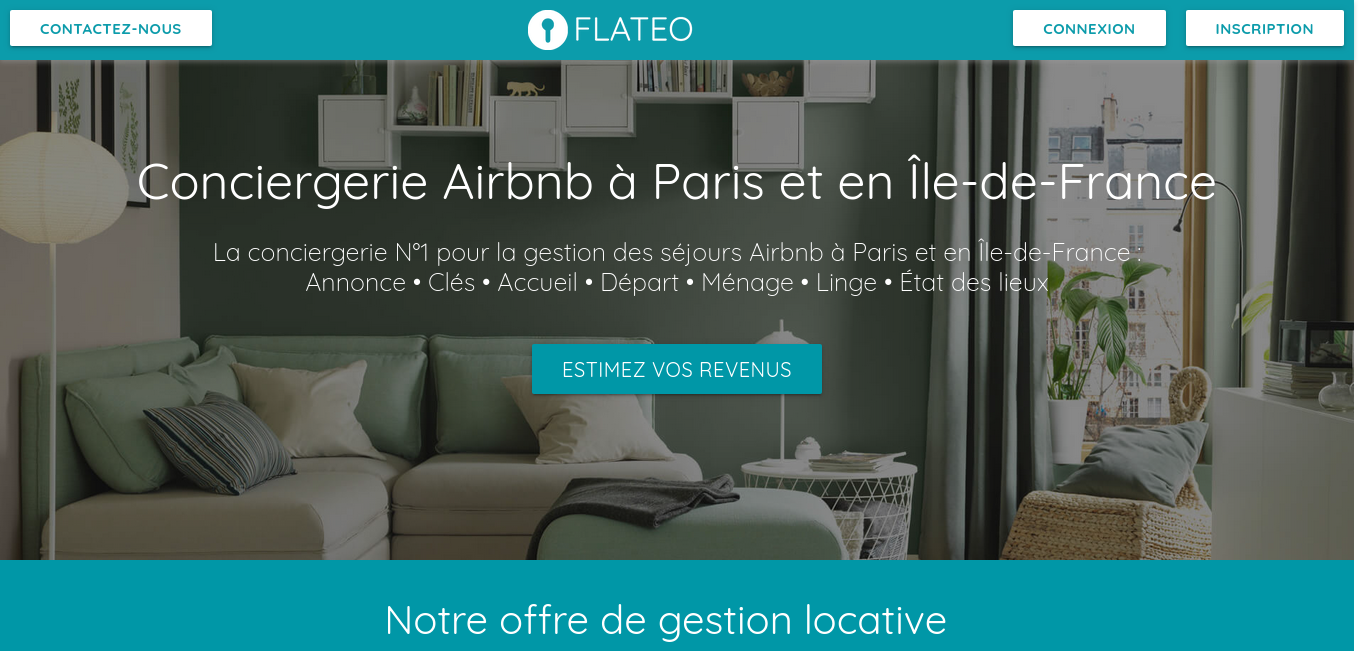Image resolution: width=1366 pixels, height=651 pixels.
Task: Click the word Ménage in services list
Action: [x=747, y=283]
